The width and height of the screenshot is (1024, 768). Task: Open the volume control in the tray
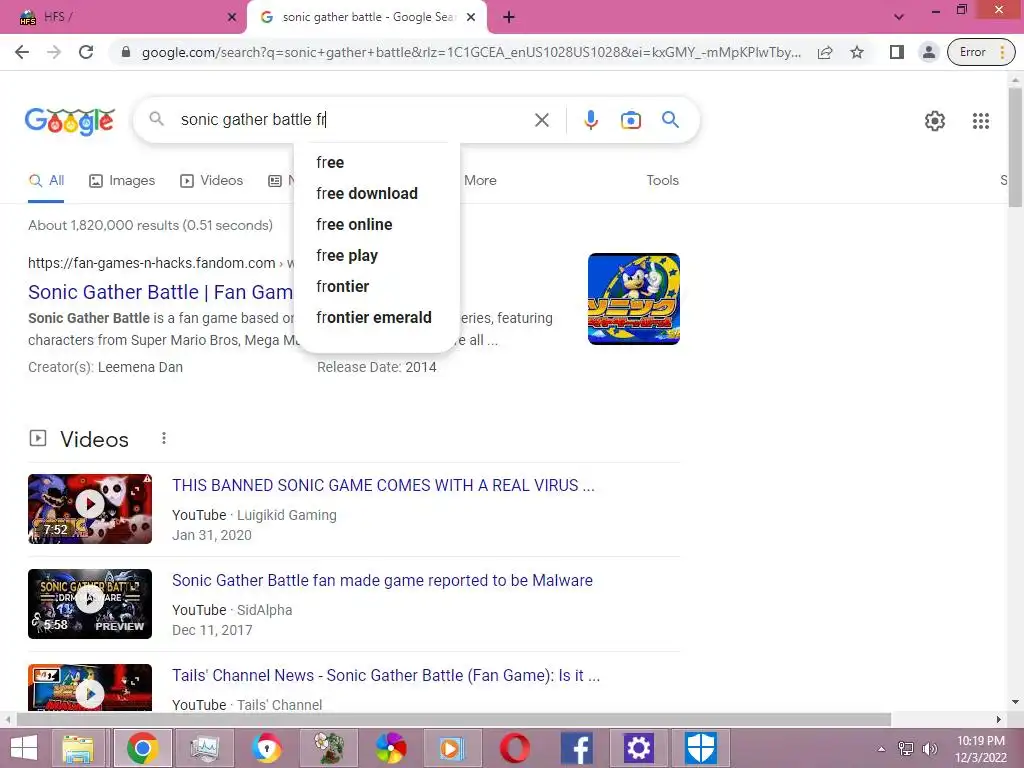click(x=929, y=749)
